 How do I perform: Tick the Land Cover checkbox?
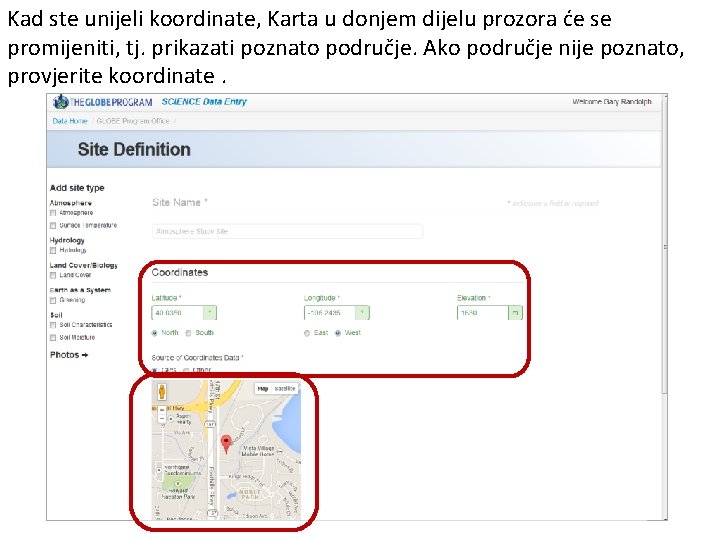point(53,275)
